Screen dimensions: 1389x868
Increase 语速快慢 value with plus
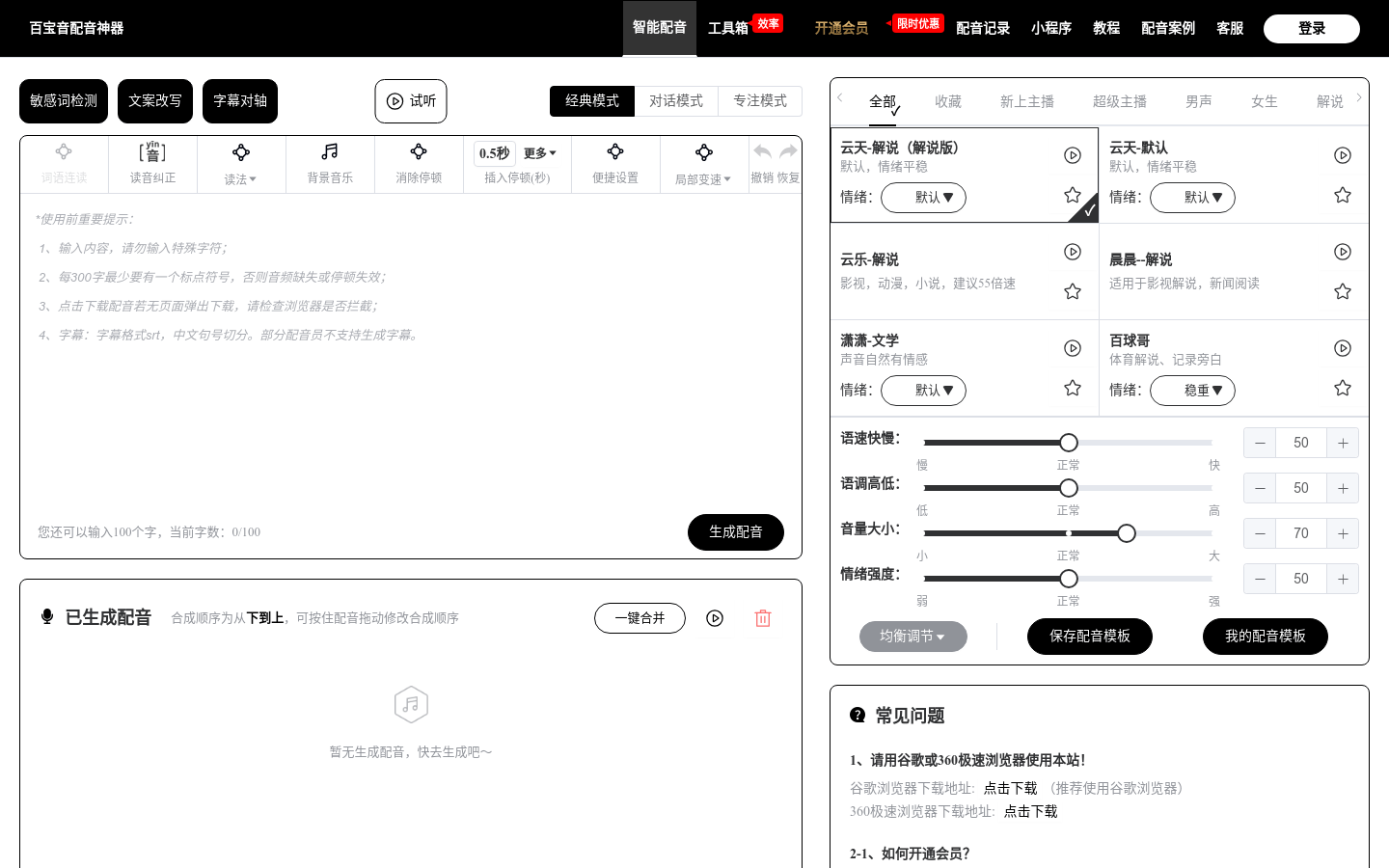click(x=1343, y=443)
